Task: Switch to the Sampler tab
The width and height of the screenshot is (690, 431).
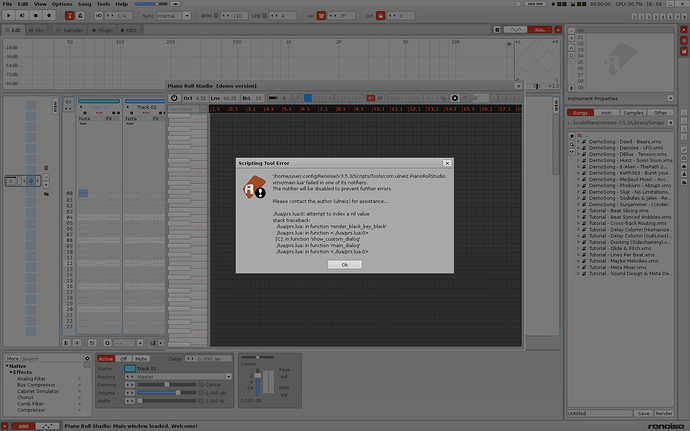Action: pos(69,30)
